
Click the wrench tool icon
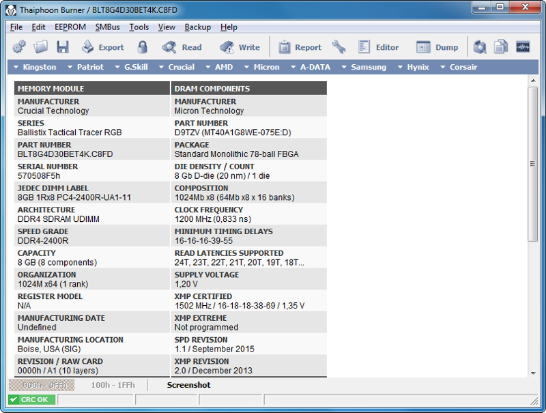pos(338,47)
